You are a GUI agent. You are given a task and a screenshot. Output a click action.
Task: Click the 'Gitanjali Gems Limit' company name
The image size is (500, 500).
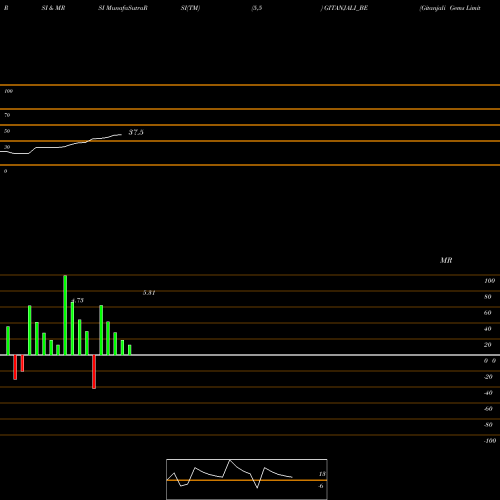click(x=450, y=8)
